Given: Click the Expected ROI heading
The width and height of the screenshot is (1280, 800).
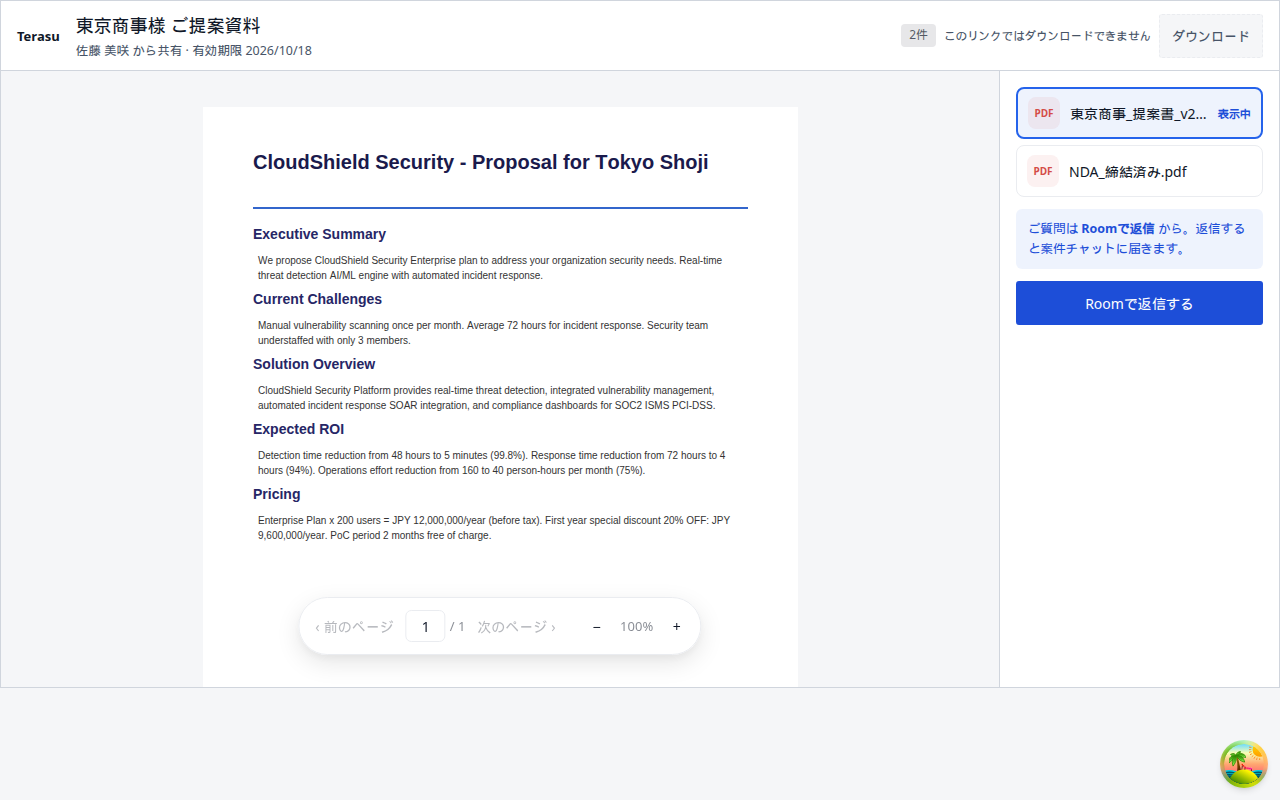Looking at the screenshot, I should (298, 429).
